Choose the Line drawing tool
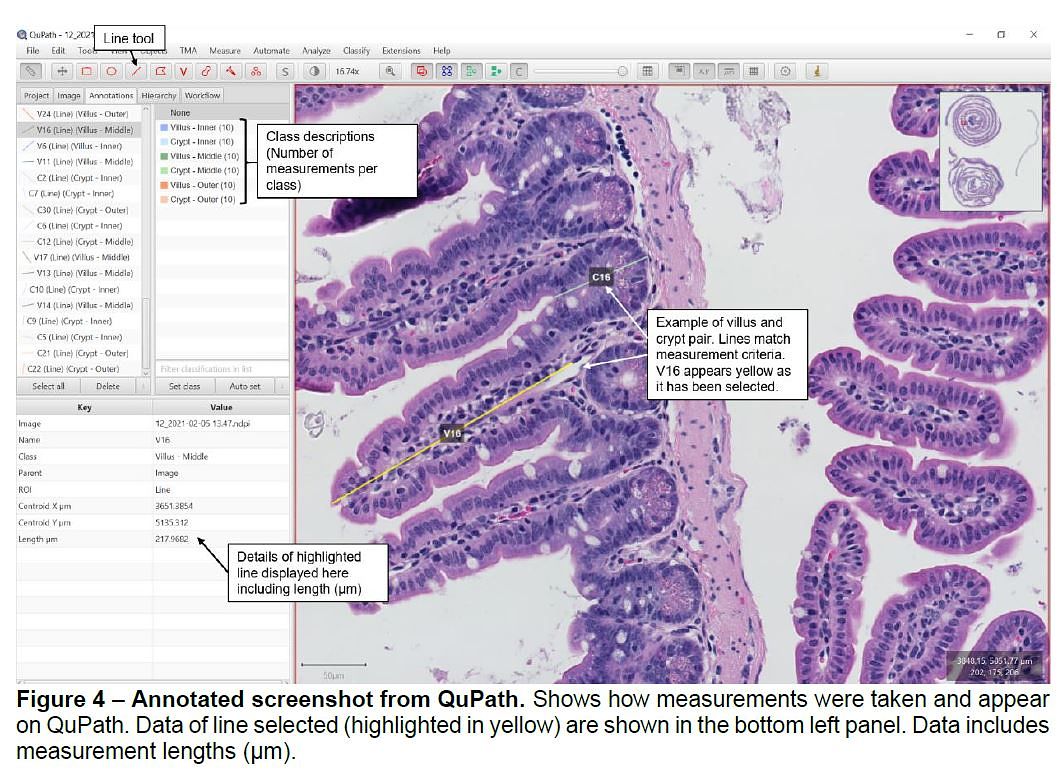 pyautogui.click(x=135, y=71)
